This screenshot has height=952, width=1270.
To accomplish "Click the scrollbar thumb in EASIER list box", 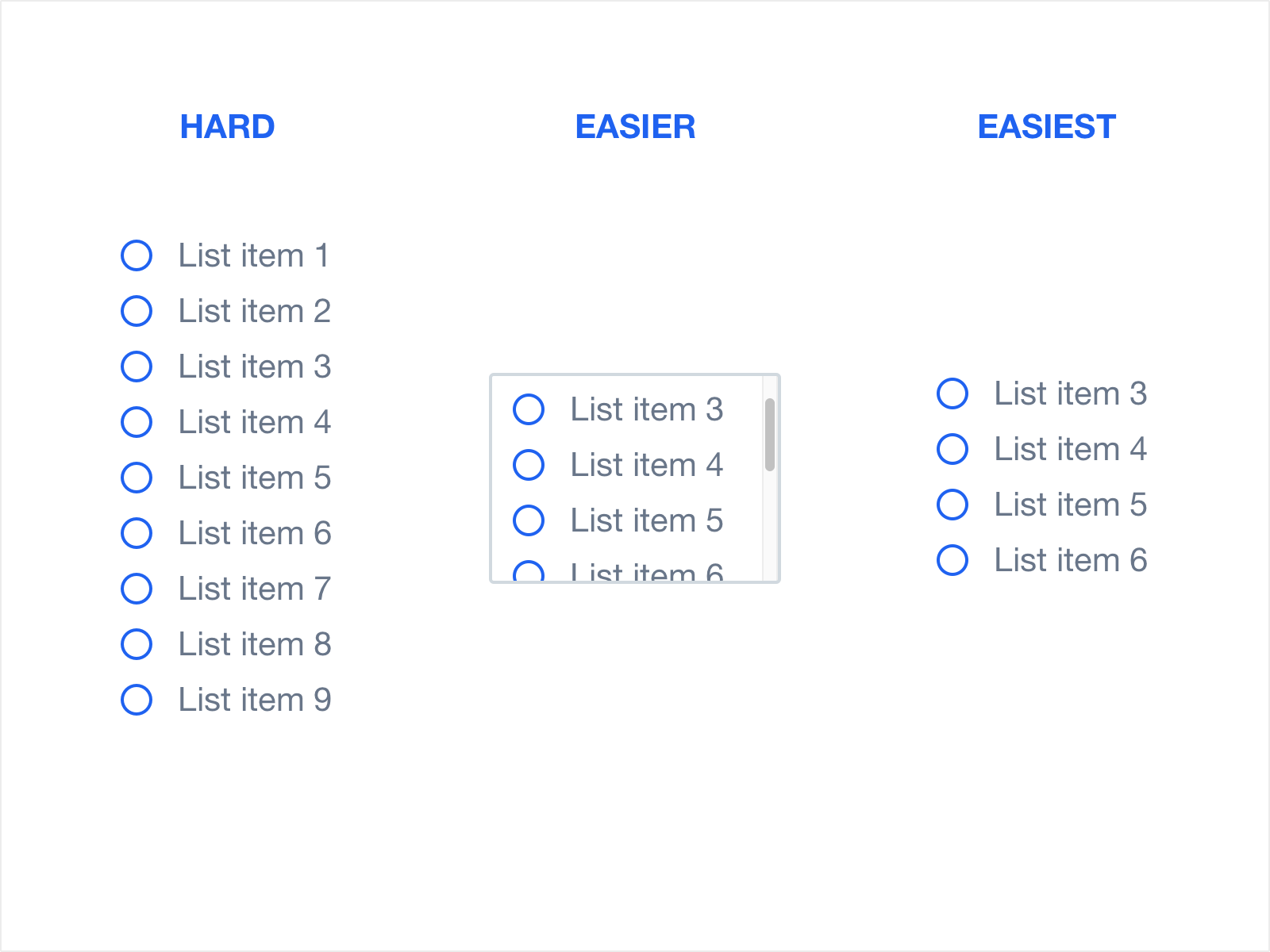I will tap(770, 435).
